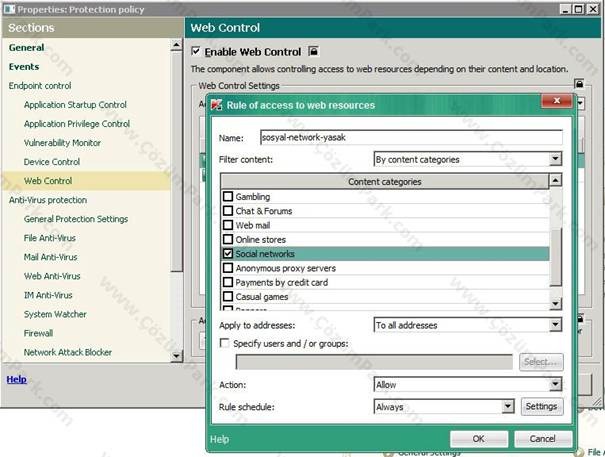Check the Chat & Forums category

(x=228, y=211)
